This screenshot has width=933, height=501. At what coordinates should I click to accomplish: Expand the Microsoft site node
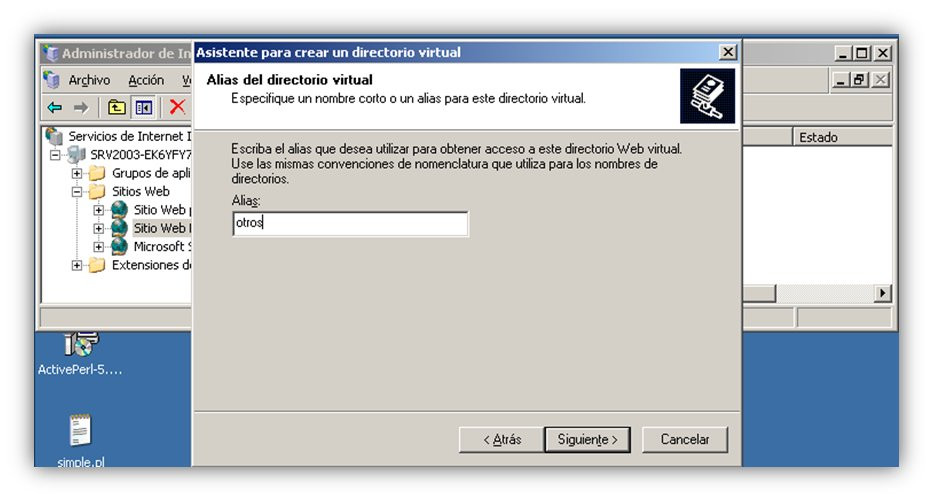tap(99, 247)
